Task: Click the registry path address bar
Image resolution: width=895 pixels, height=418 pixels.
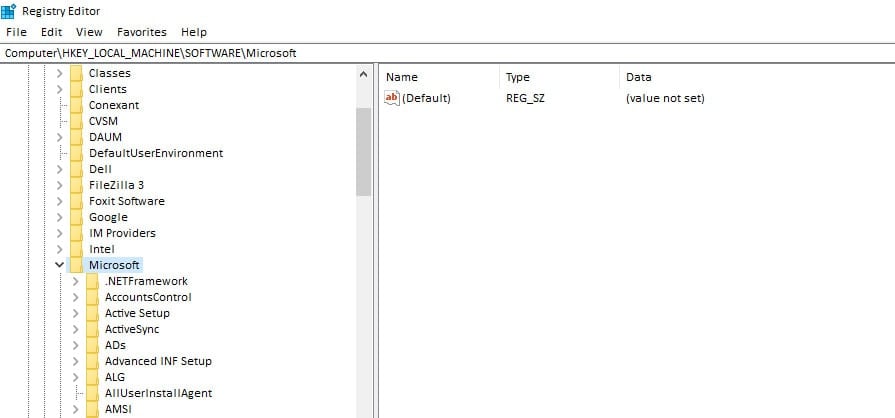Action: coord(448,53)
